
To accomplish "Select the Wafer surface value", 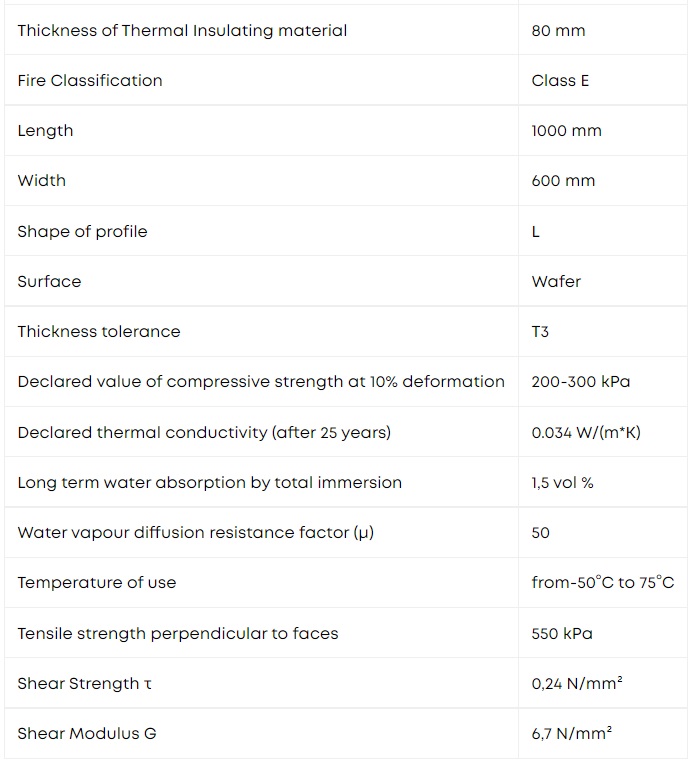I will click(556, 281).
